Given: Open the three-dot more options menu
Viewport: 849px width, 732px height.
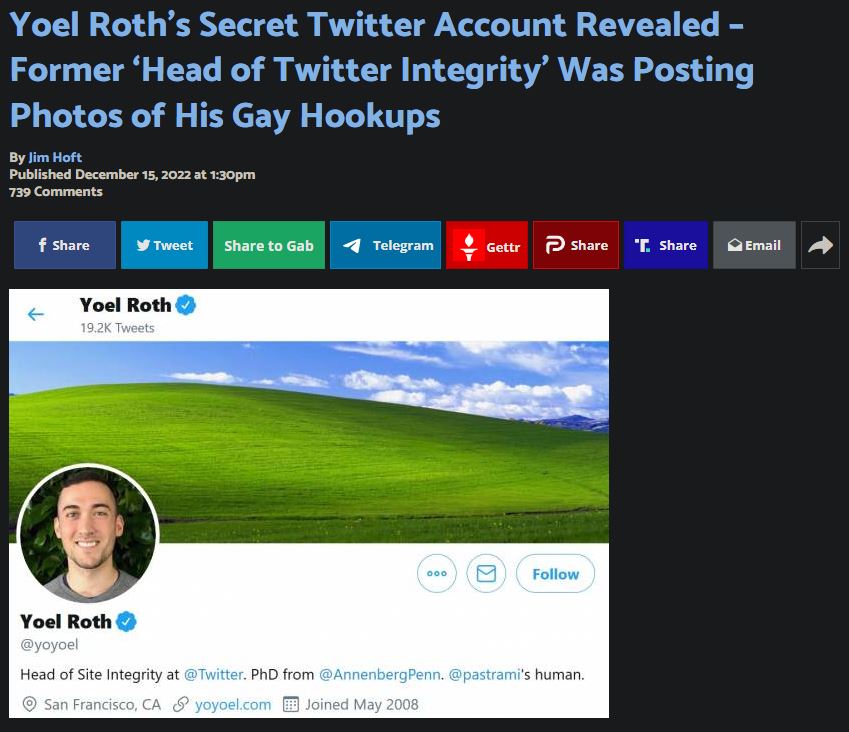Looking at the screenshot, I should pyautogui.click(x=436, y=573).
